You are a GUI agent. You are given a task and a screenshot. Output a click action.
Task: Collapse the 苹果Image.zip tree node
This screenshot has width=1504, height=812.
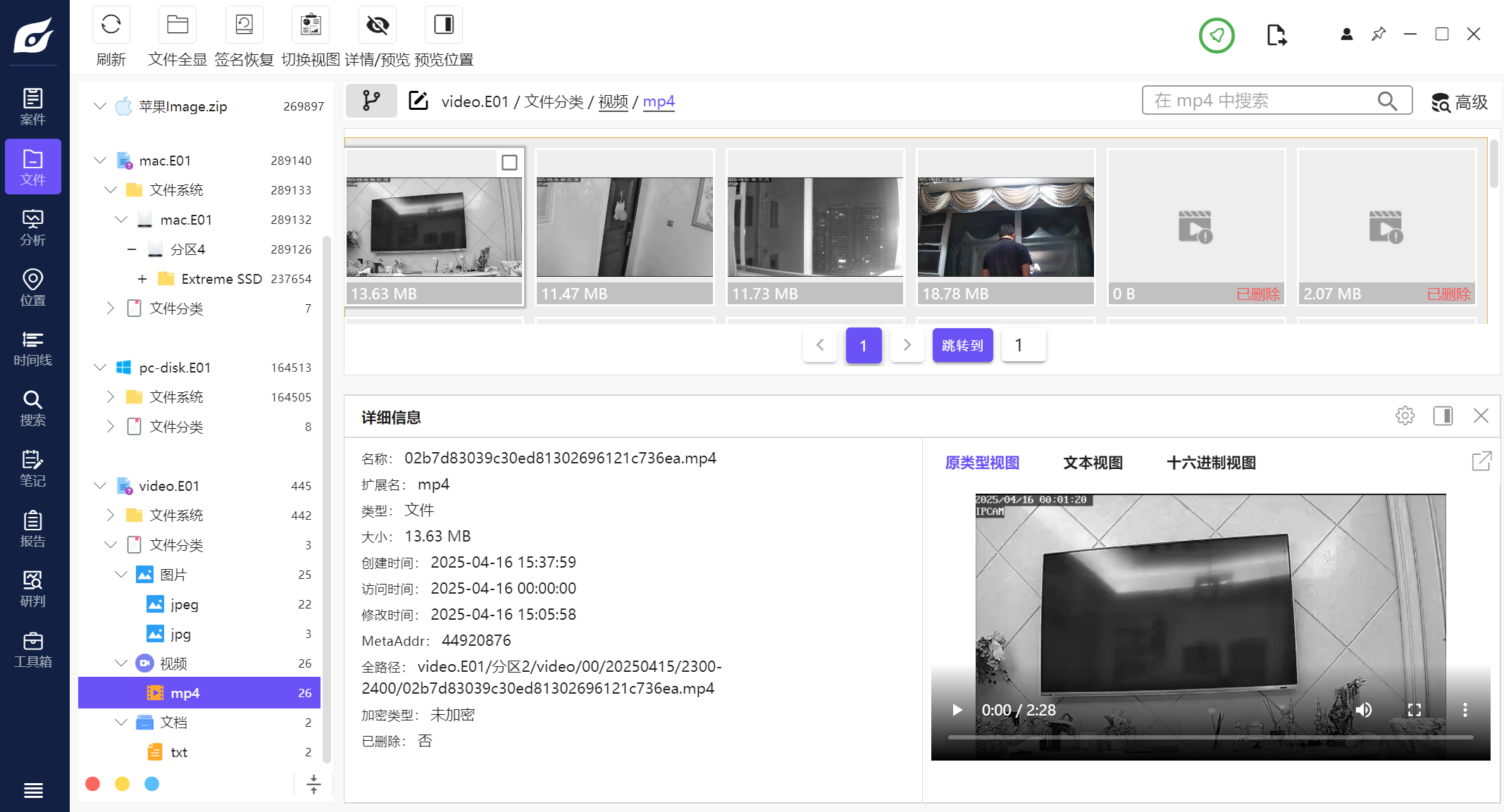(x=100, y=106)
